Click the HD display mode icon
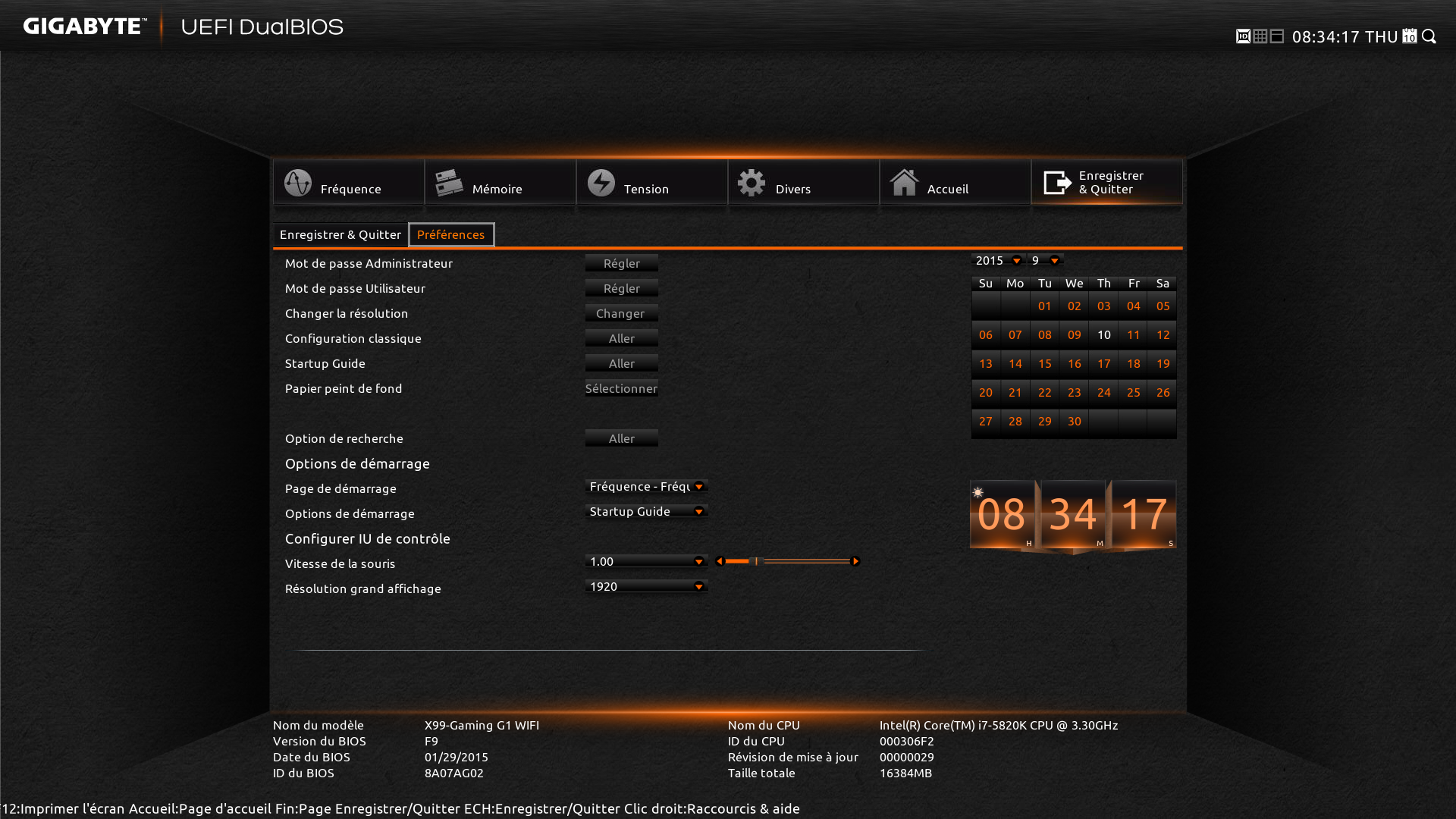This screenshot has width=1456, height=819. coord(1243,36)
